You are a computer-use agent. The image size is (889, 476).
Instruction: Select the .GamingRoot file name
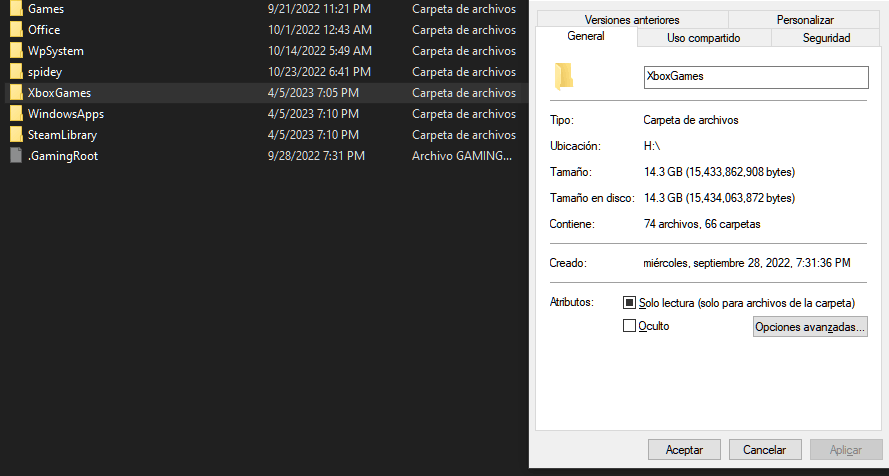click(63, 156)
